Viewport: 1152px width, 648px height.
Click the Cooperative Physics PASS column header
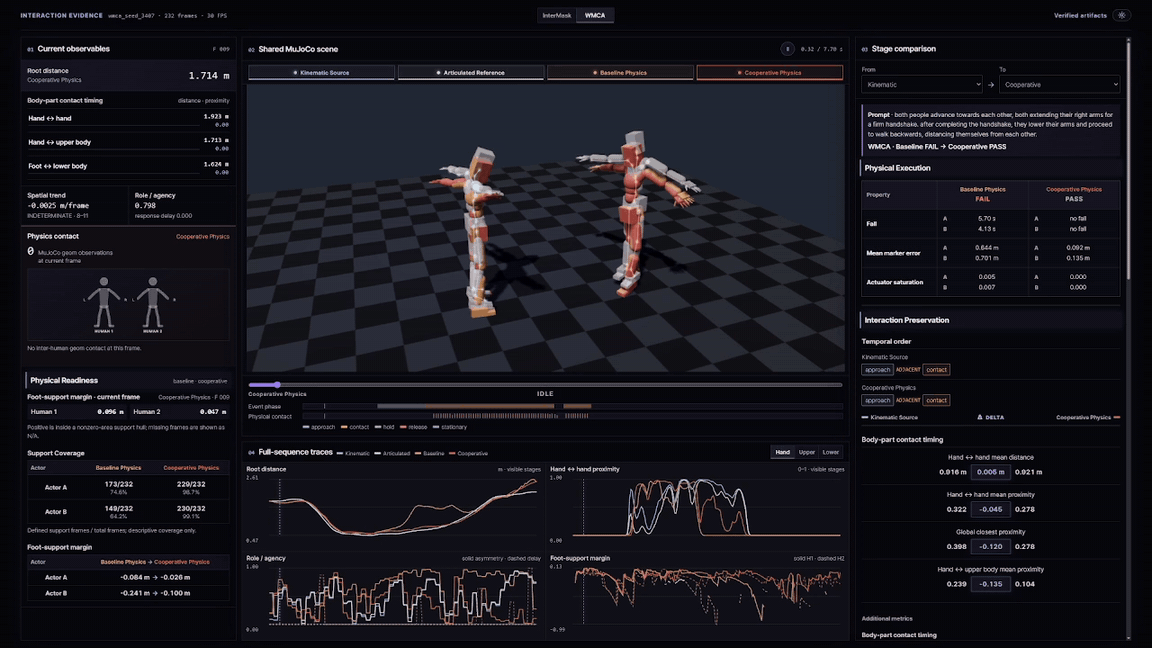[x=1073, y=194]
